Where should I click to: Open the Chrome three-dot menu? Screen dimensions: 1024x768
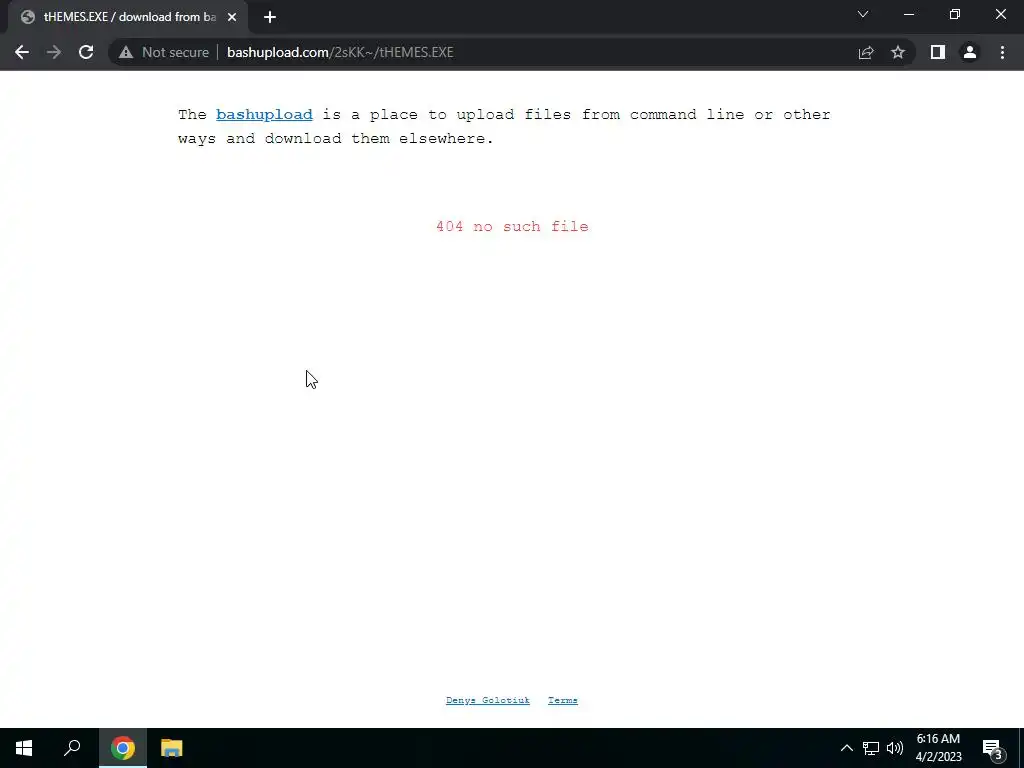[1002, 52]
